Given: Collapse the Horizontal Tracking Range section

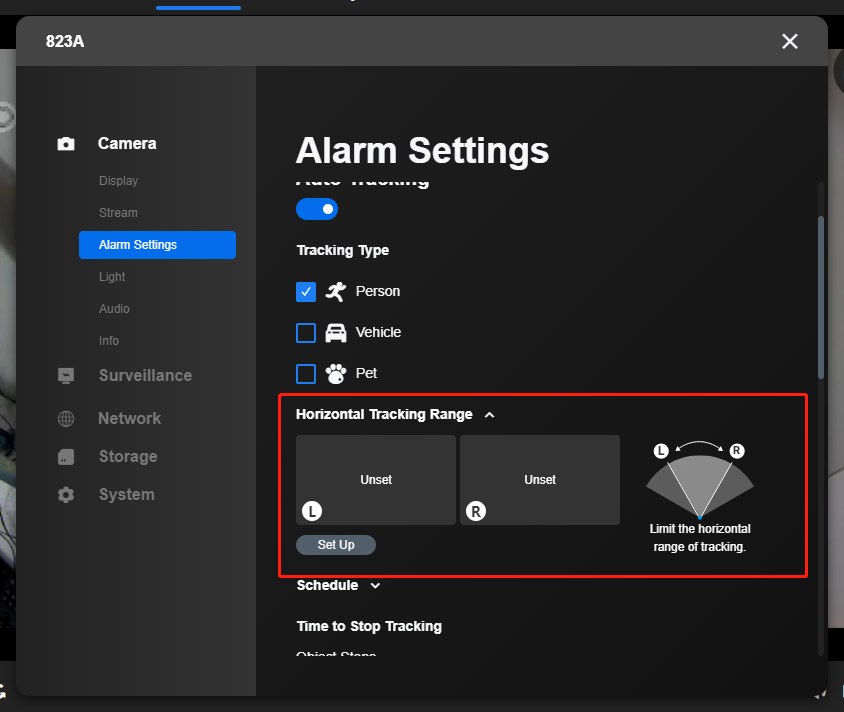Looking at the screenshot, I should point(489,415).
